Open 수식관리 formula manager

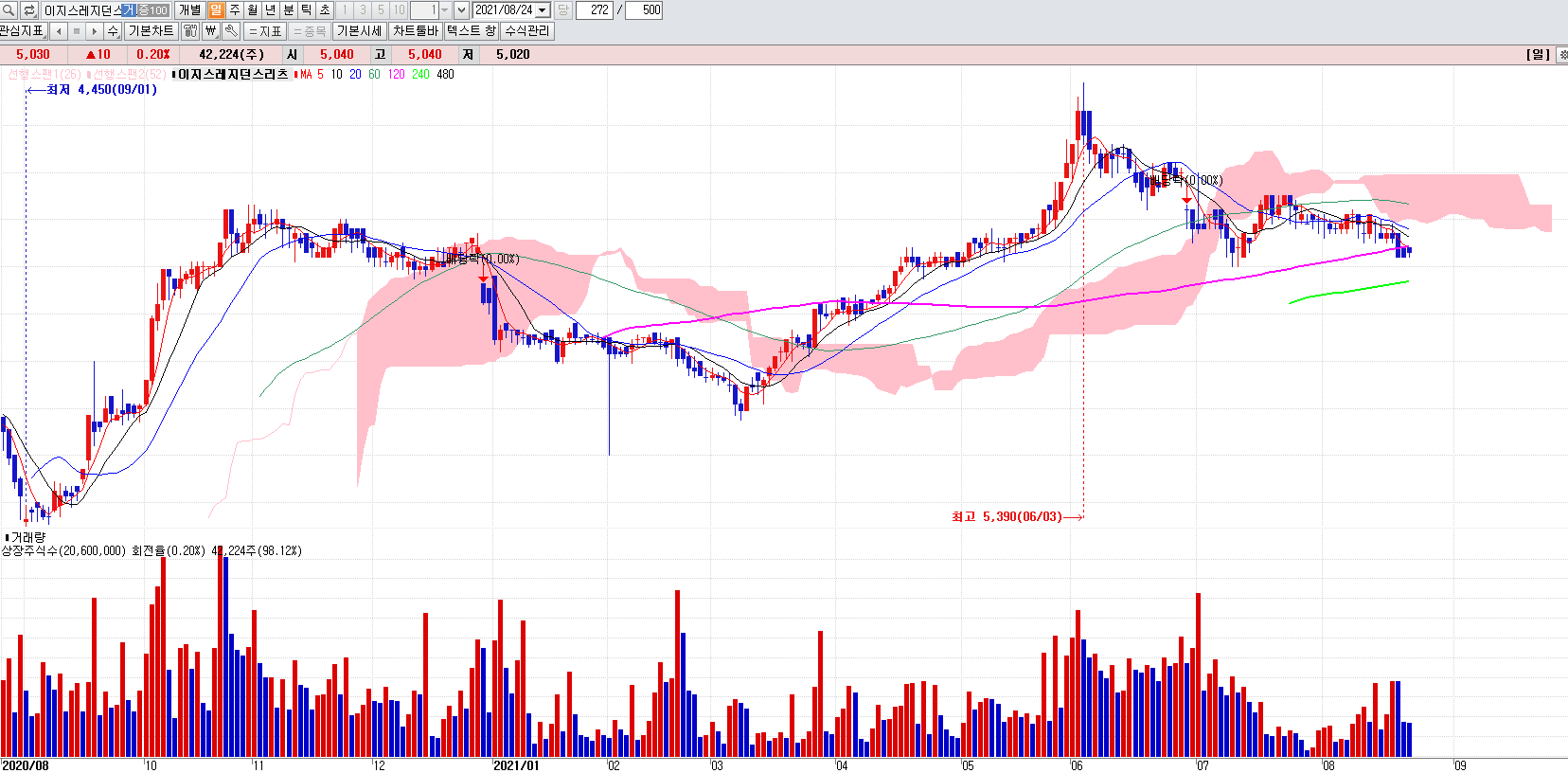point(527,30)
